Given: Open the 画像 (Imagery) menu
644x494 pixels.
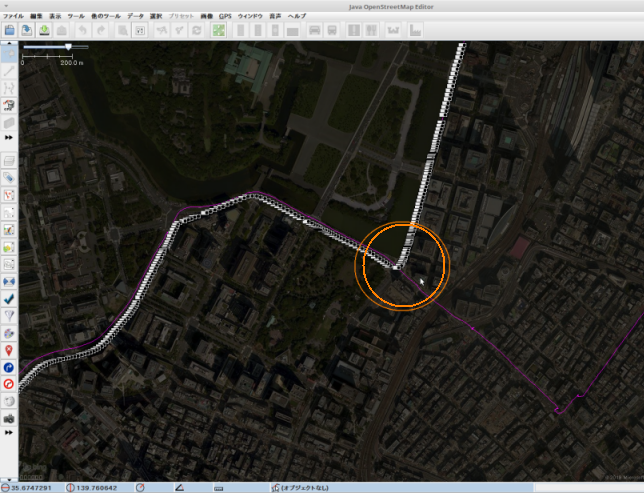Looking at the screenshot, I should pos(207,16).
